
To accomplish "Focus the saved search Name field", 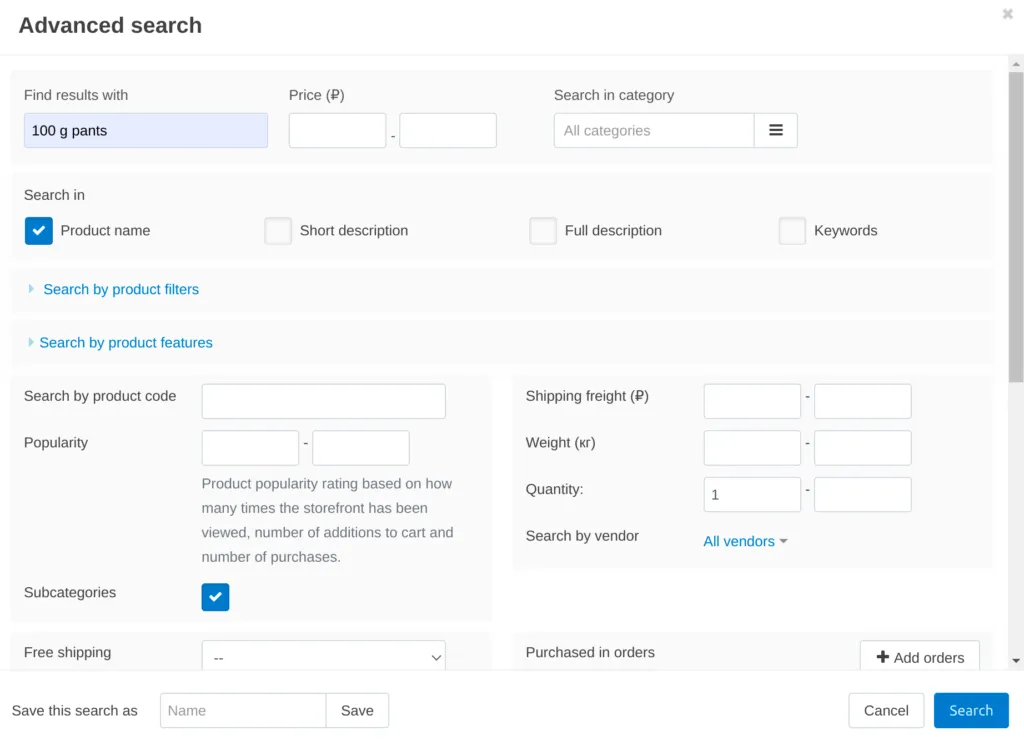I will coord(243,711).
